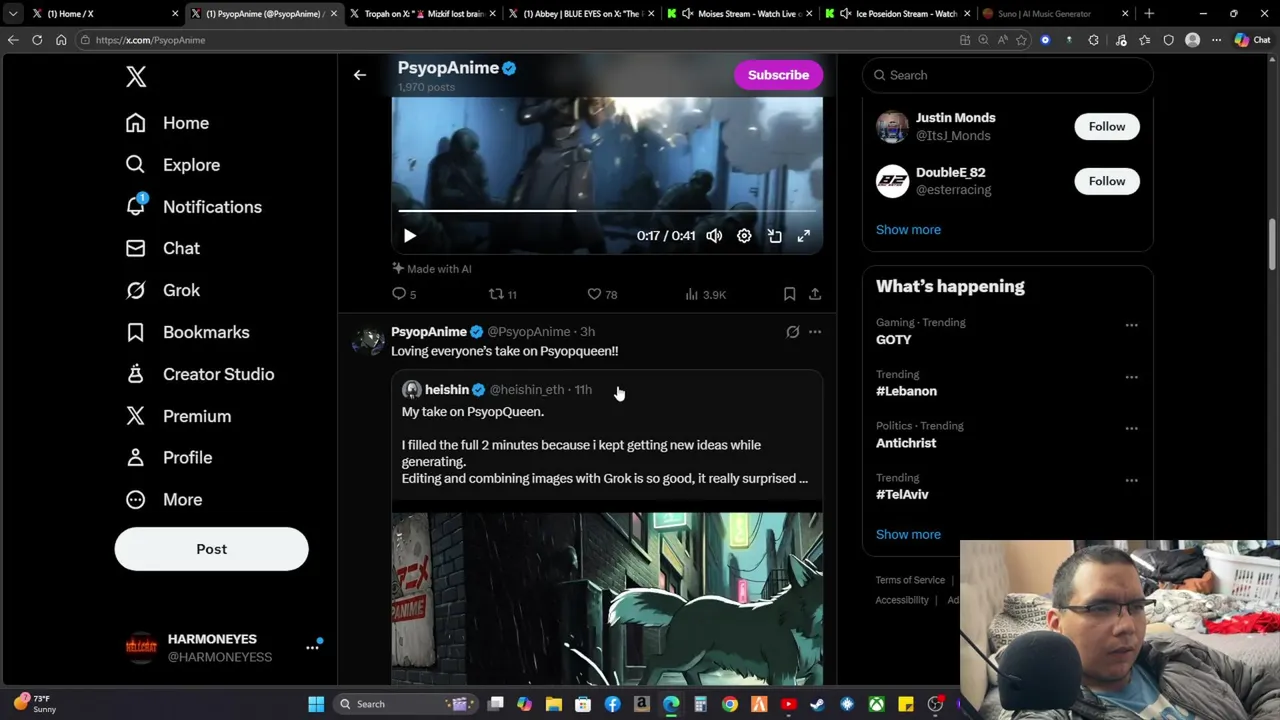Open a new browser tab
Image resolution: width=1280 pixels, height=720 pixels.
(x=1149, y=14)
